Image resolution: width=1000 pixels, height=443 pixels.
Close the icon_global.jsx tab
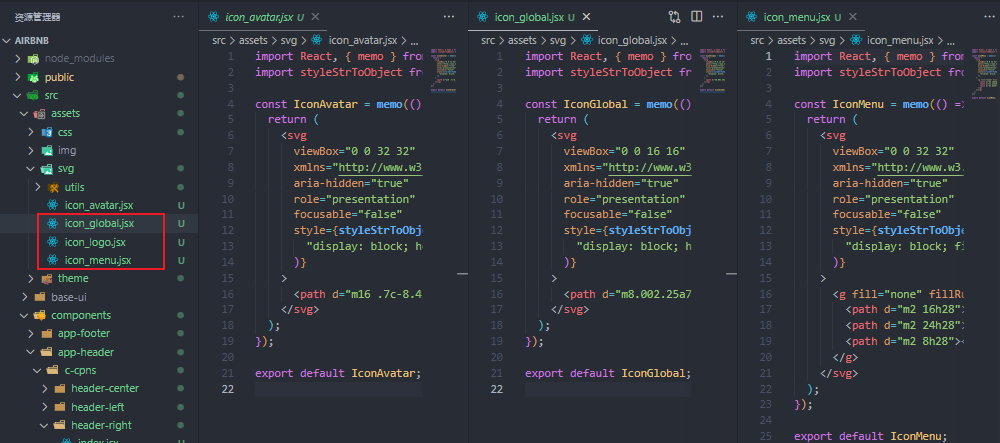pyautogui.click(x=586, y=17)
